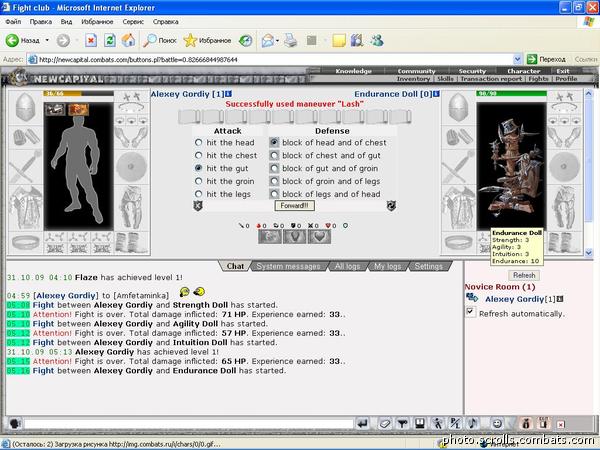600x450 pixels.
Task: Open the Файл menu
Action: (x=13, y=22)
